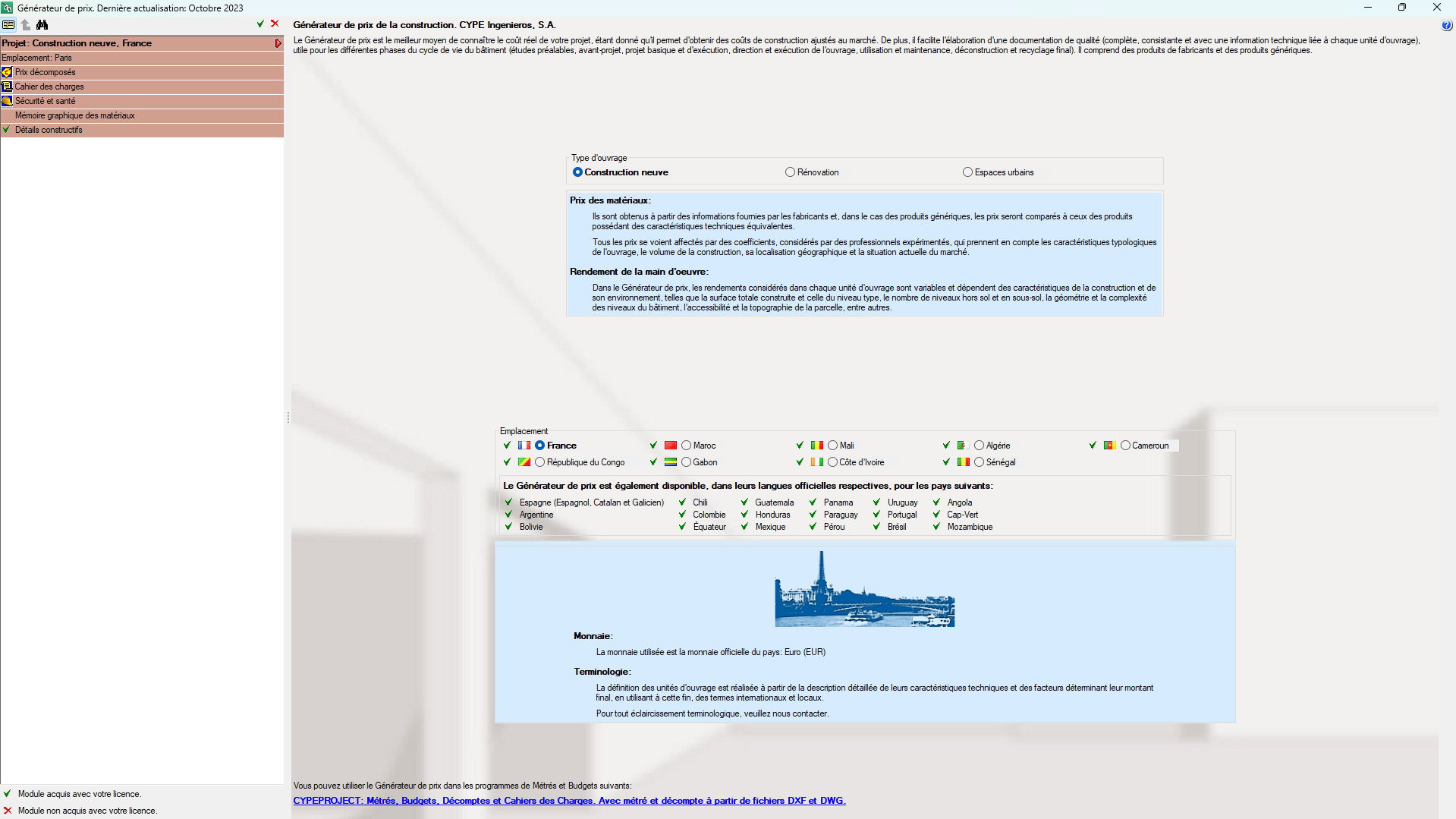Open Mémoire graphique des matériaux

tap(142, 115)
